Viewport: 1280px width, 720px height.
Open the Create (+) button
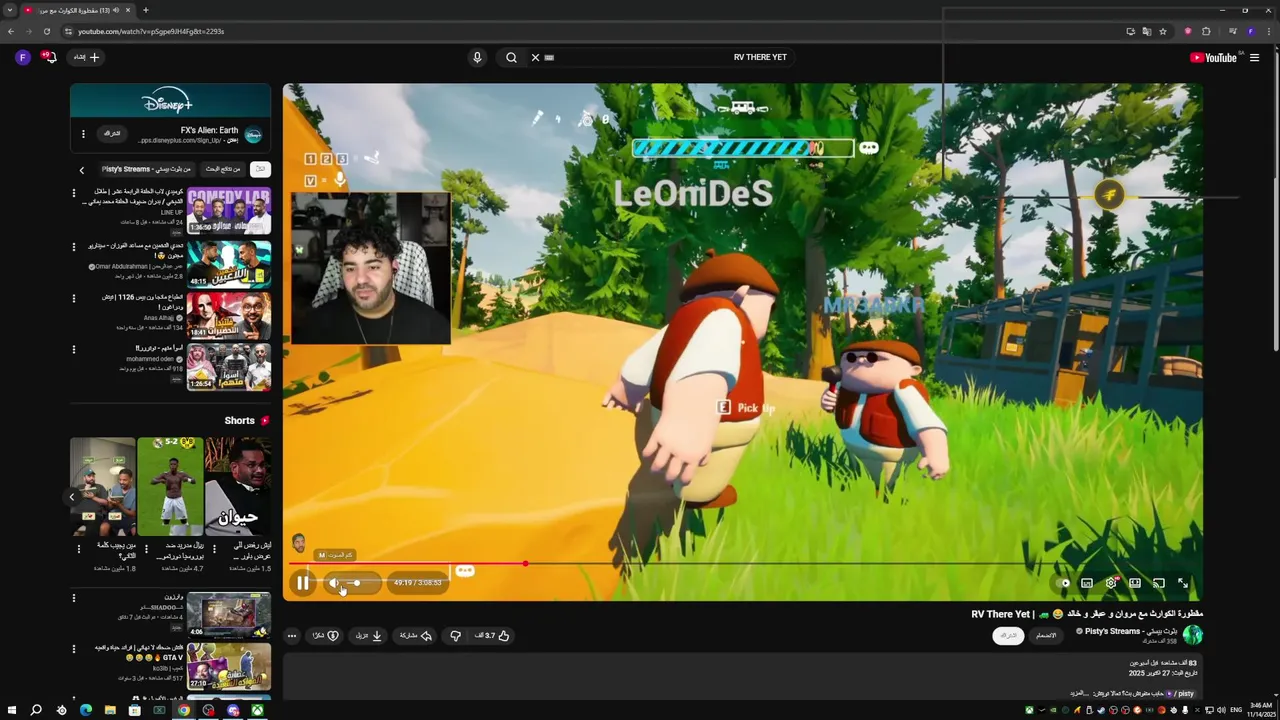point(87,57)
